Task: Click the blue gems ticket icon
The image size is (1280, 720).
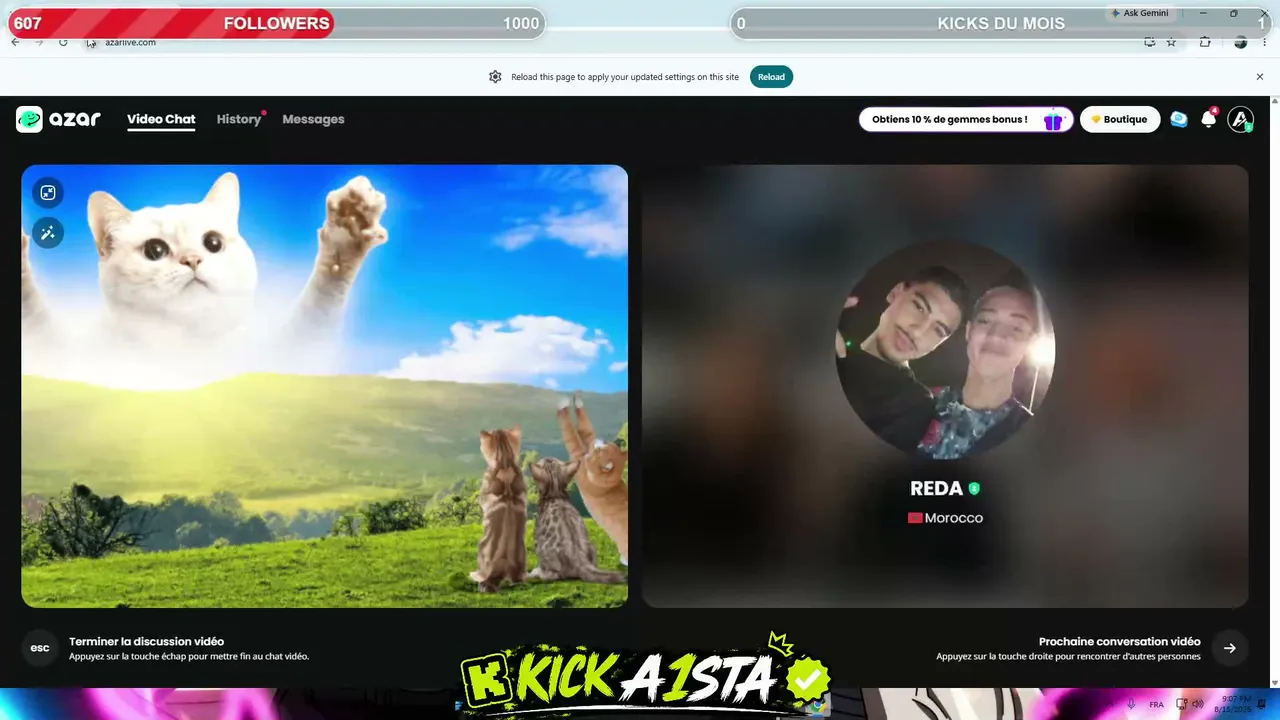Action: (x=1179, y=120)
